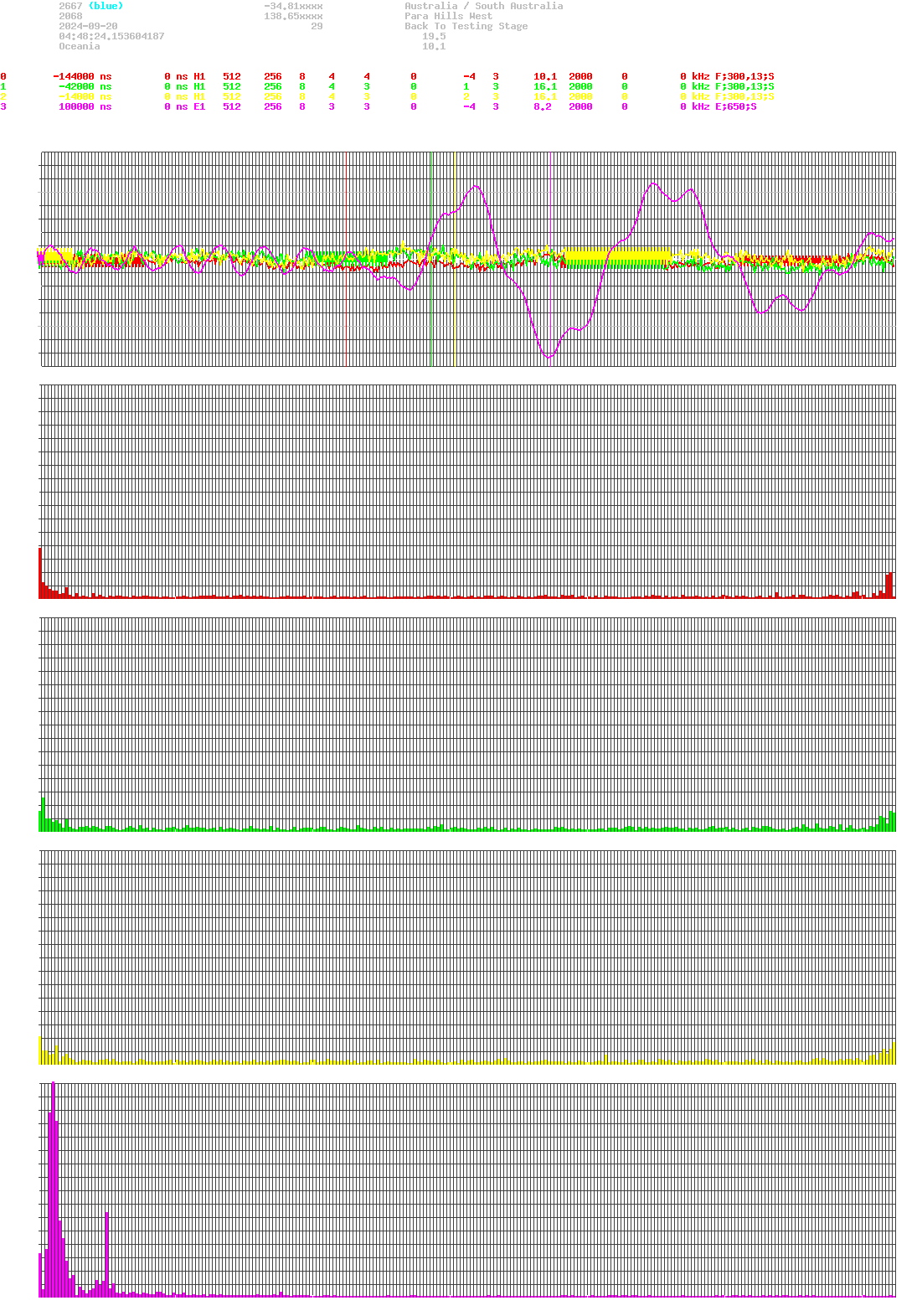Viewport: 917px width, 1316px height.
Task: Click the "Para Hills West" text
Action: tap(449, 16)
